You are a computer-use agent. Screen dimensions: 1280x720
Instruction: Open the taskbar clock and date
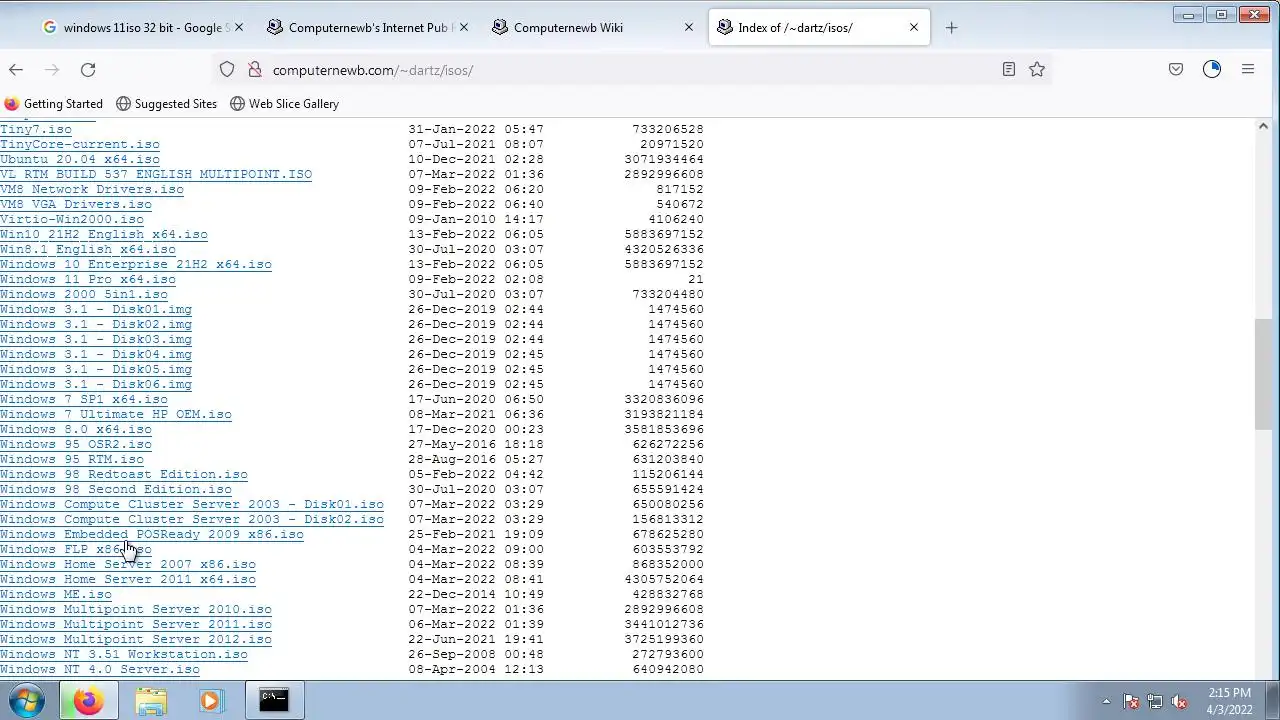point(1229,701)
